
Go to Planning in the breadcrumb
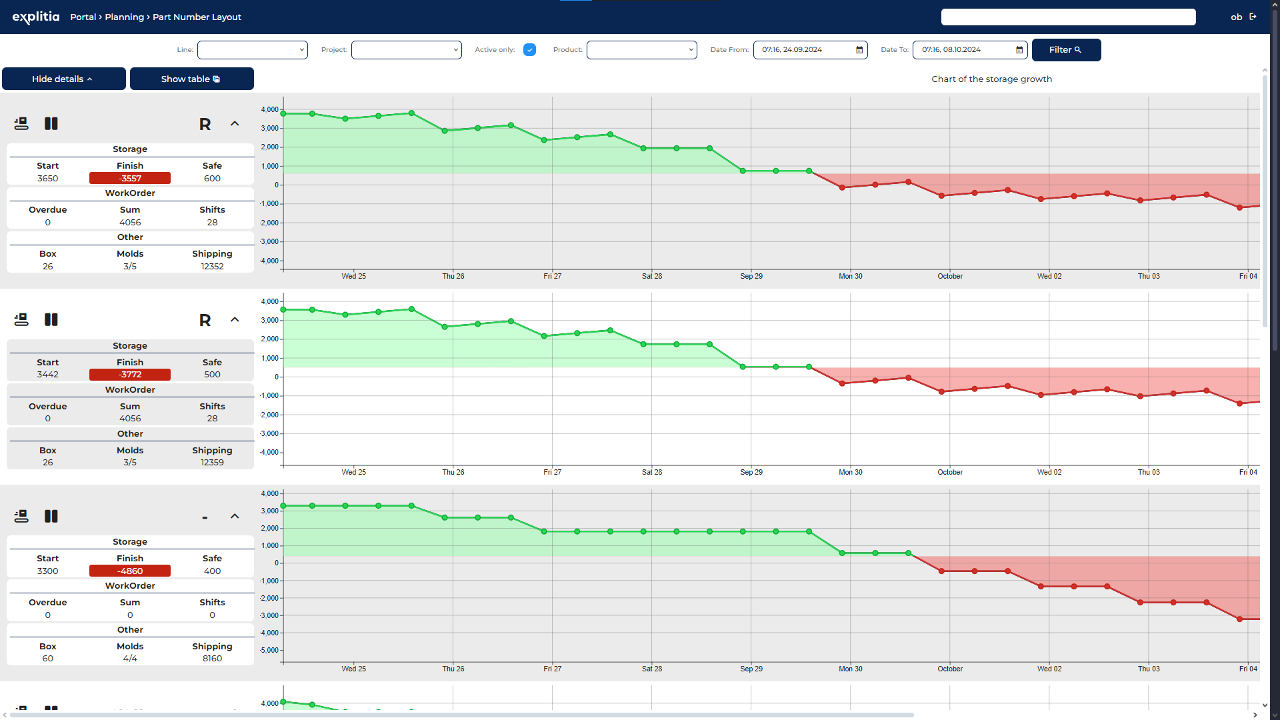coord(124,17)
